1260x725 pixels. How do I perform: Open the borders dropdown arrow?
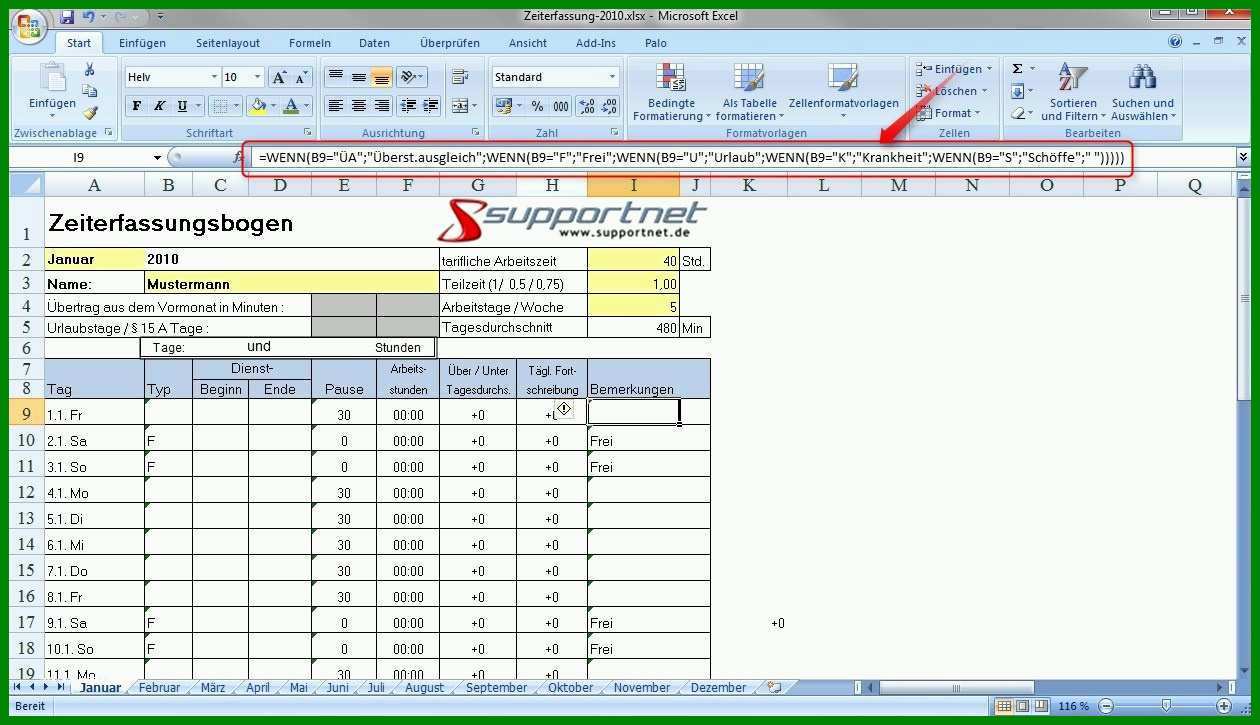point(236,106)
